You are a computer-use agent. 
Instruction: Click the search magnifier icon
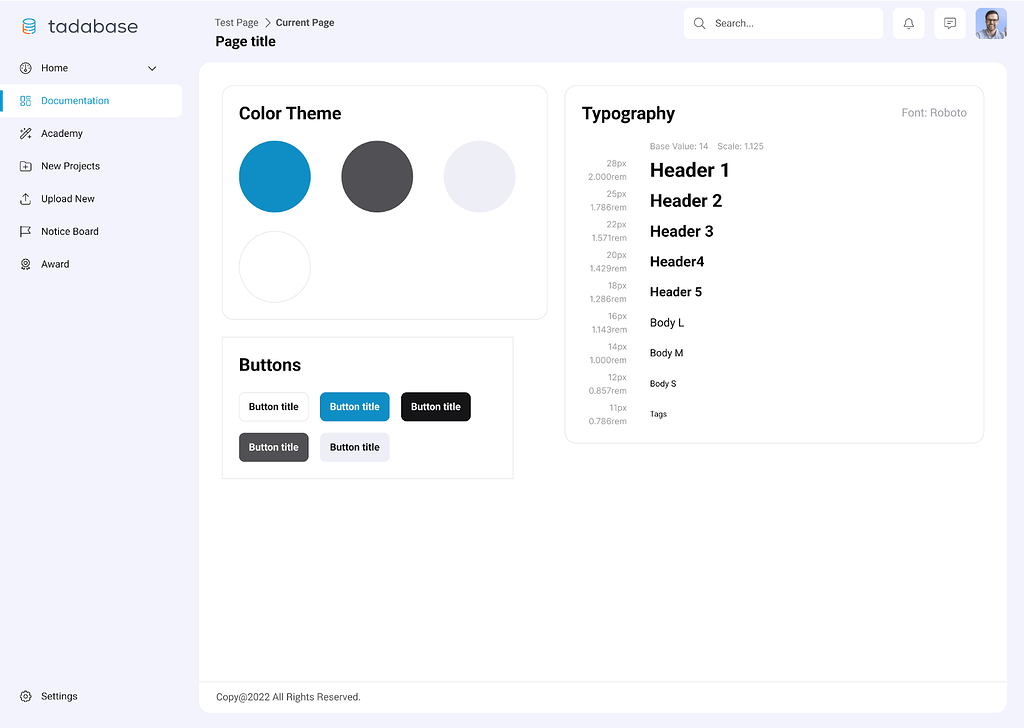tap(700, 24)
